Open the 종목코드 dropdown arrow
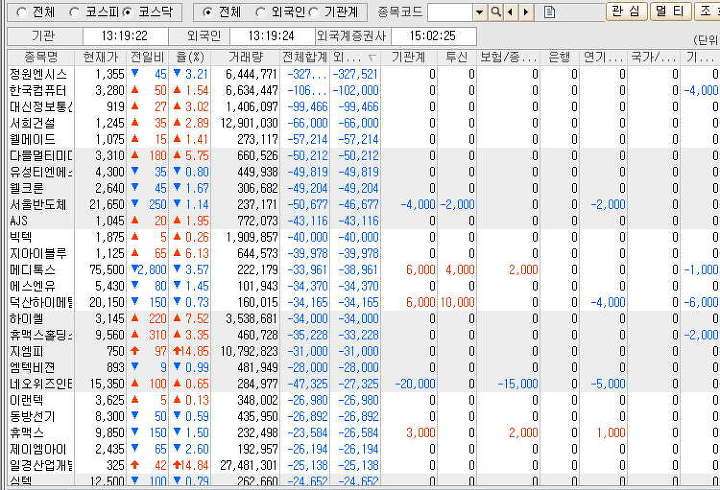 click(x=480, y=12)
